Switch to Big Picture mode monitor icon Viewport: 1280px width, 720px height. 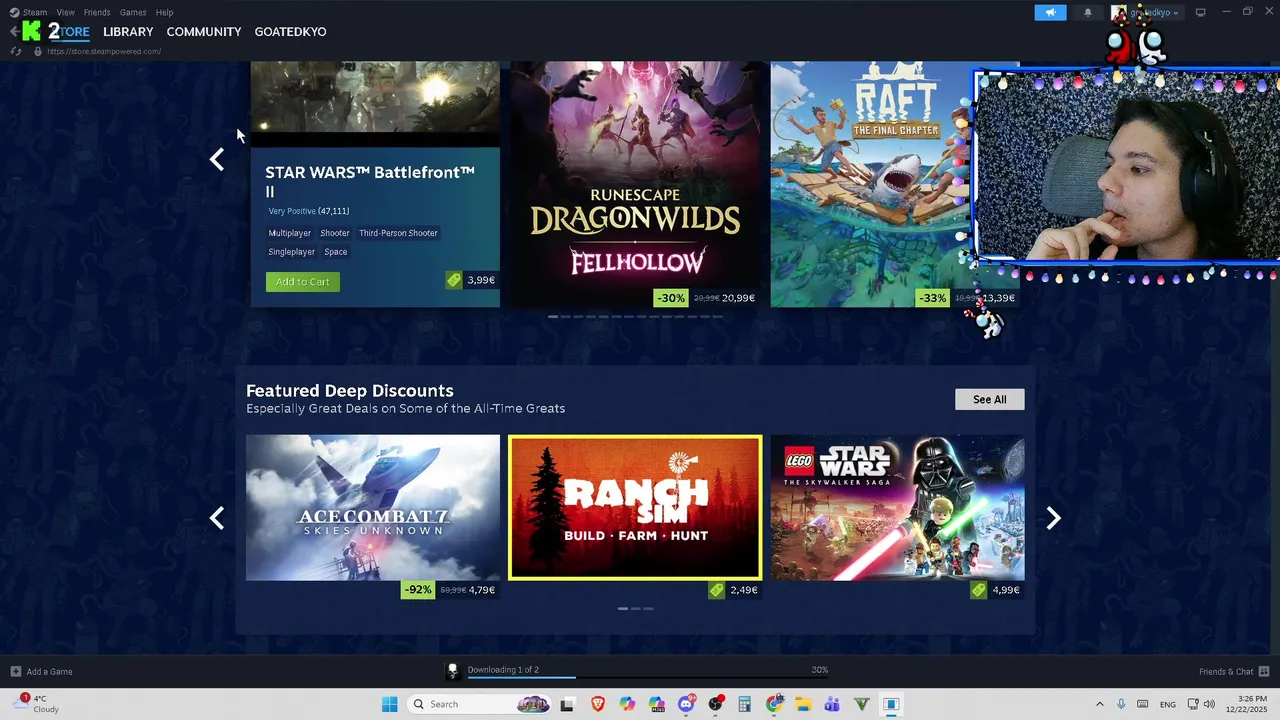(x=1201, y=12)
